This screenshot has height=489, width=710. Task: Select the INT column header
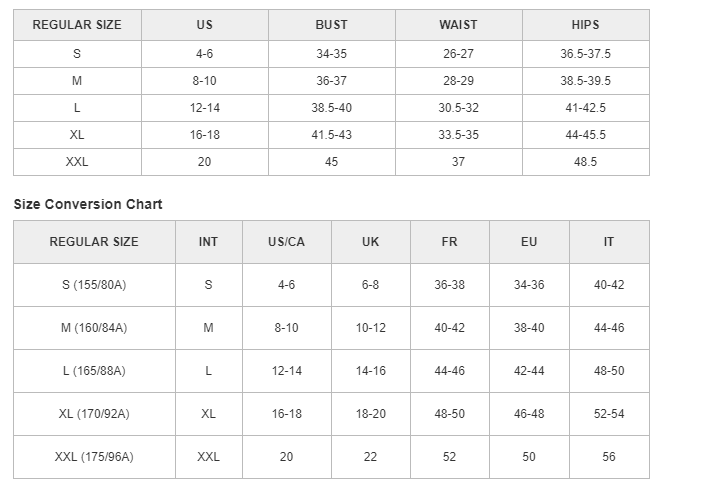208,242
